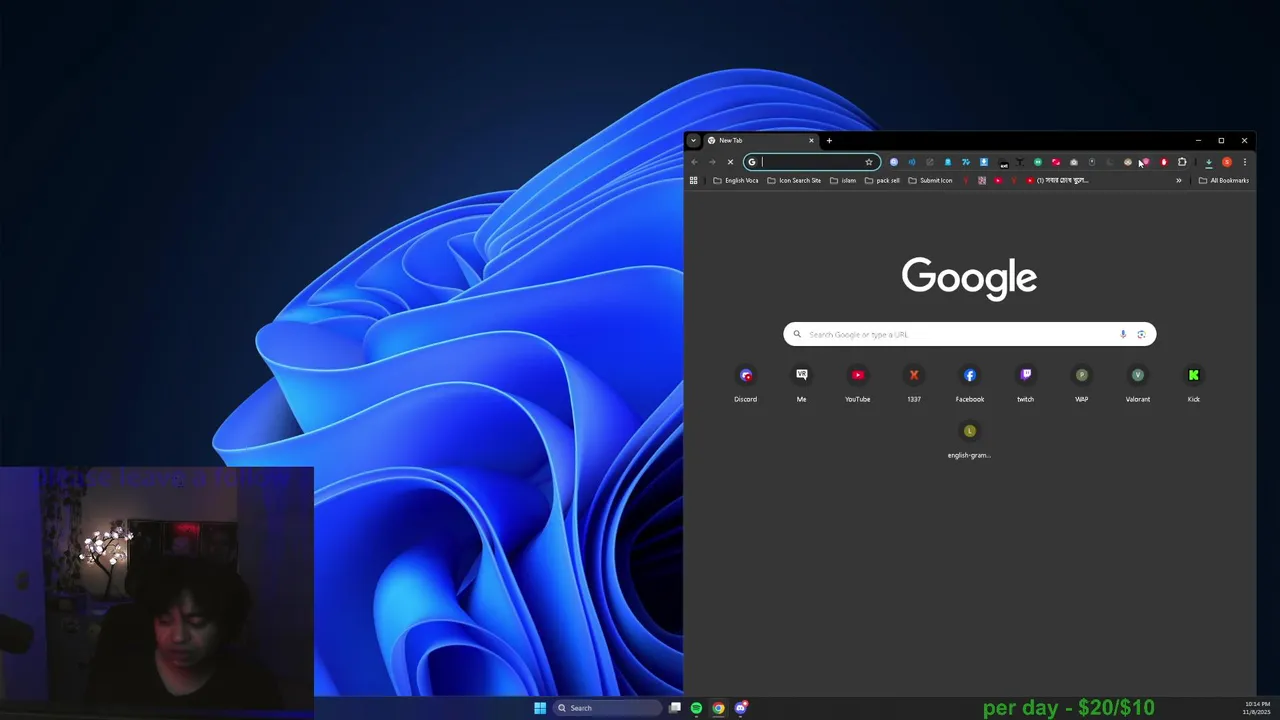Open the english-gram... shortcut tile
Viewport: 1280px width, 720px height.
[969, 440]
